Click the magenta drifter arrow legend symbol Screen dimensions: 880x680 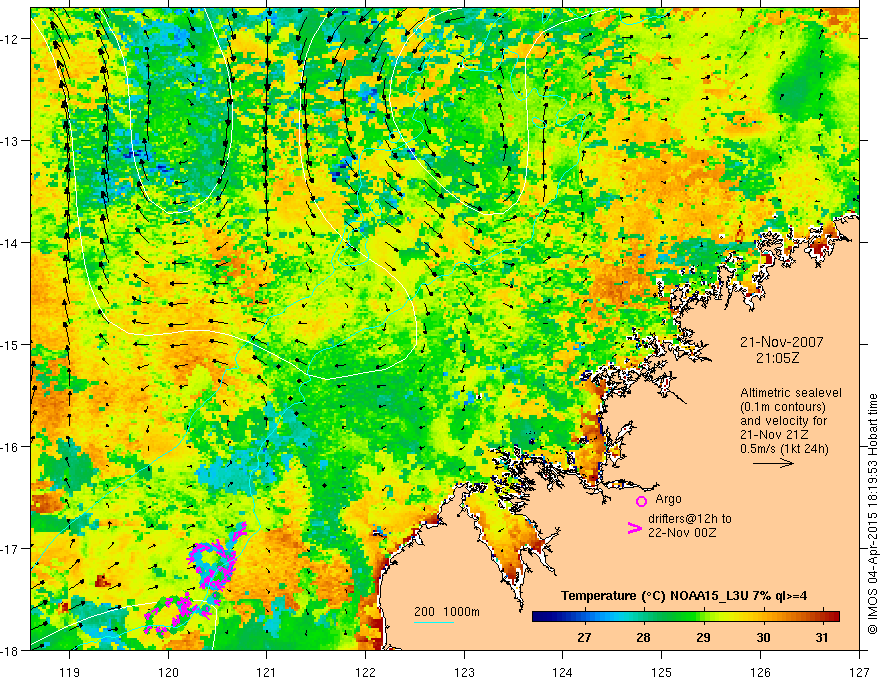(634, 528)
